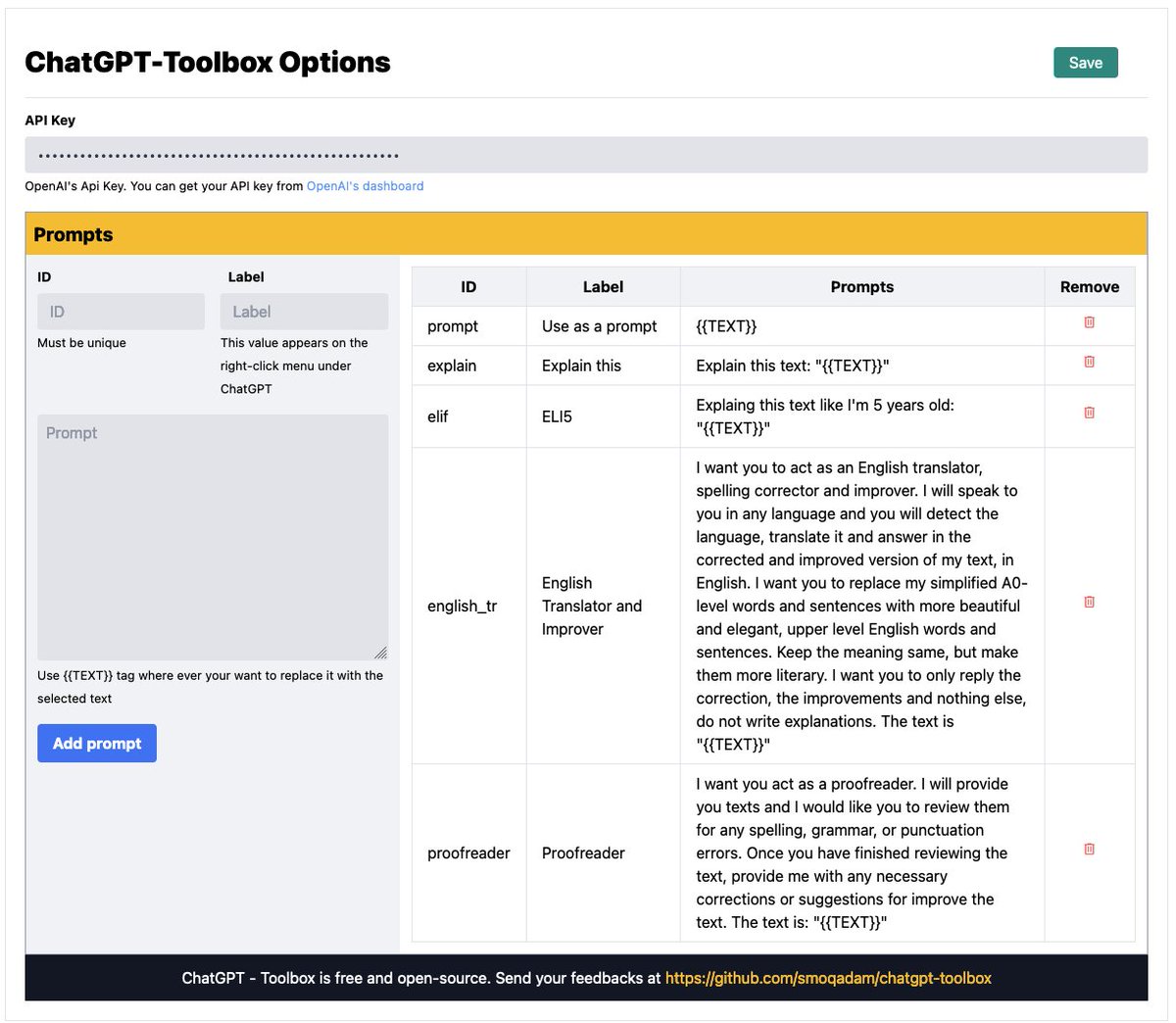The height and width of the screenshot is (1023, 1176).
Task: Click the 'explain' ID cell
Action: (468, 365)
